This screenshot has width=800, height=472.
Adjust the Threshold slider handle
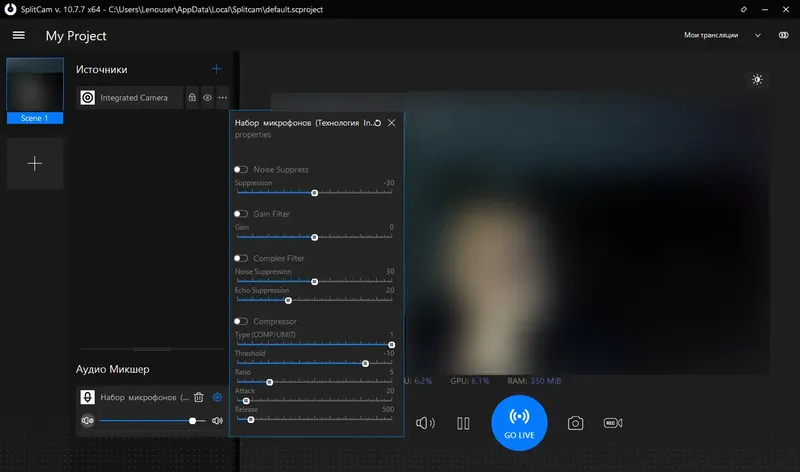click(365, 363)
